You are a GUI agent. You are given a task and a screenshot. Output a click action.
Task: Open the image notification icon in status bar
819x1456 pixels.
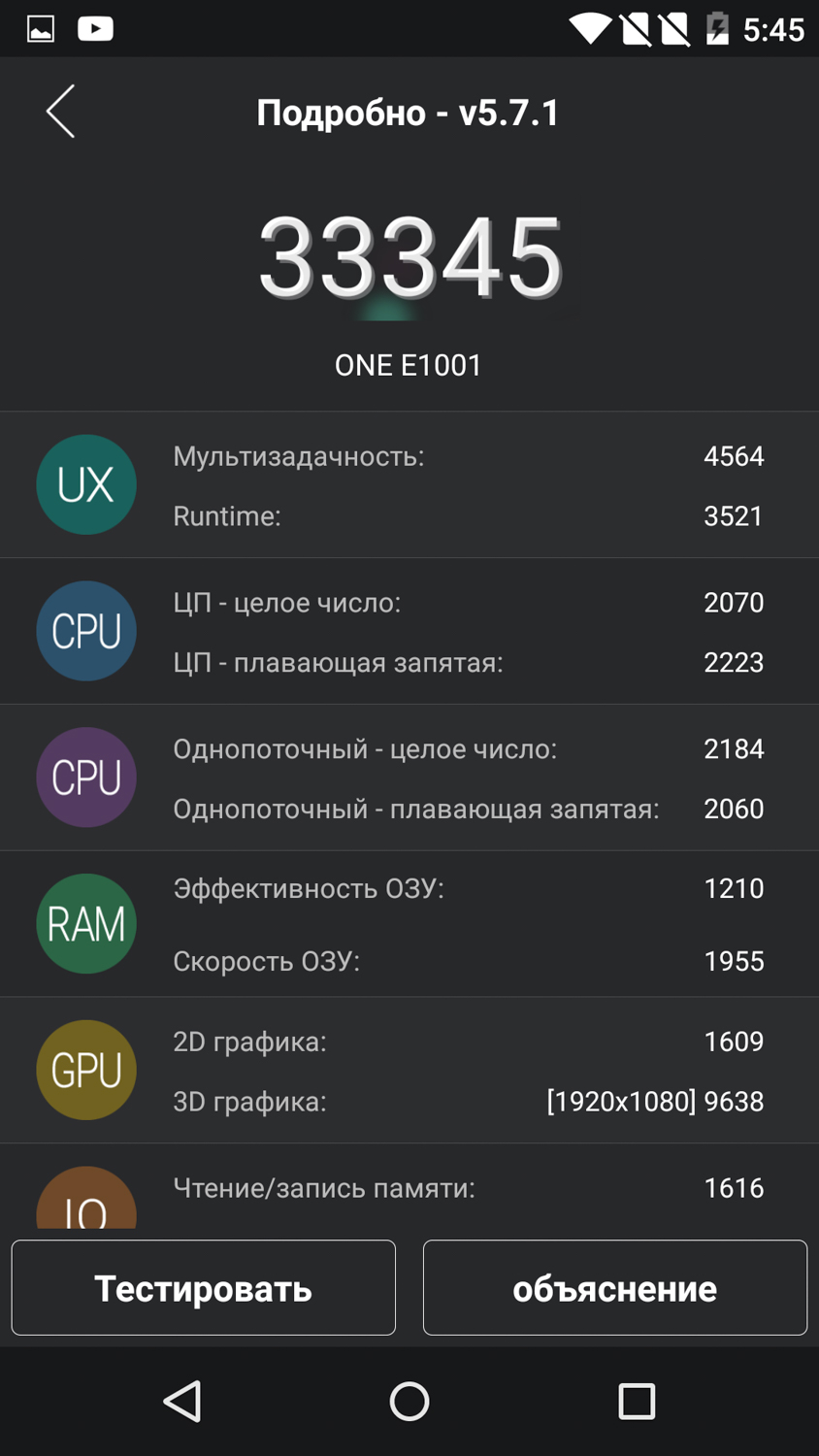point(41,29)
